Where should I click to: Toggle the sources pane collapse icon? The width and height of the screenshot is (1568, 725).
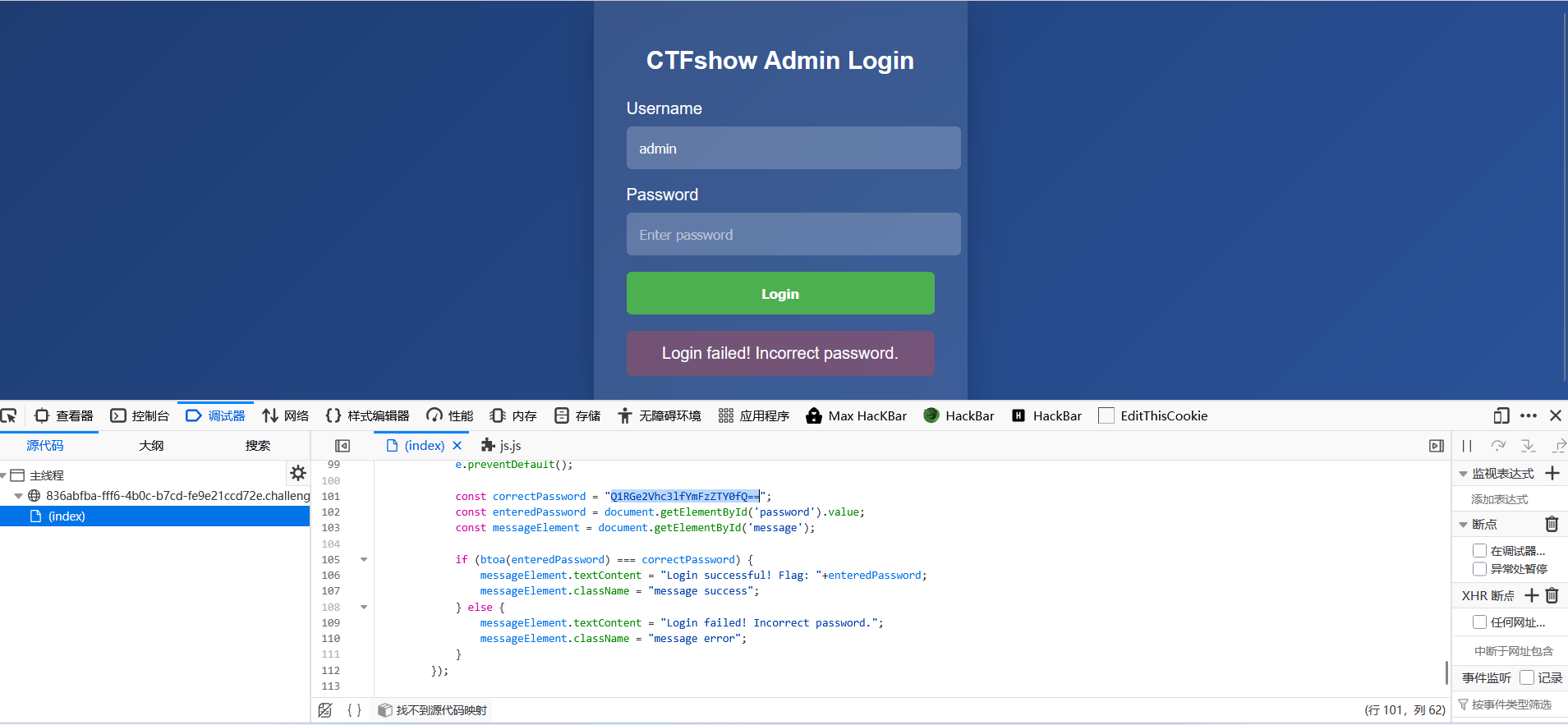coord(343,446)
